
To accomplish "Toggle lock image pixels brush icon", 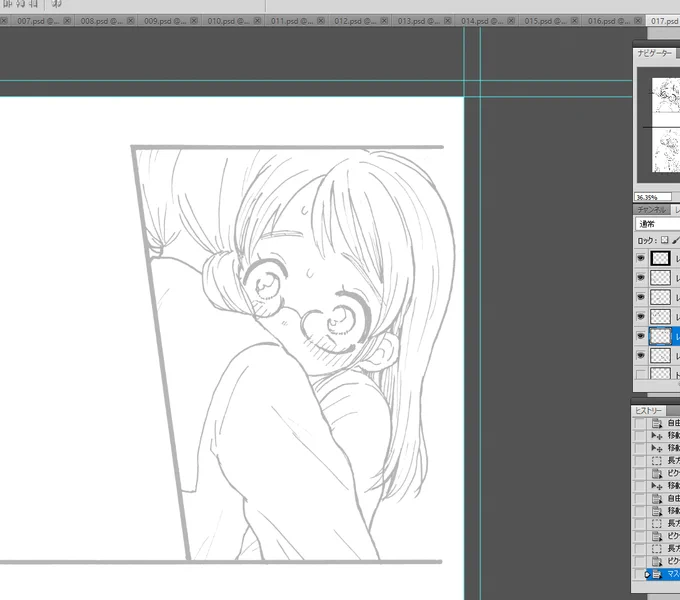I will [676, 240].
